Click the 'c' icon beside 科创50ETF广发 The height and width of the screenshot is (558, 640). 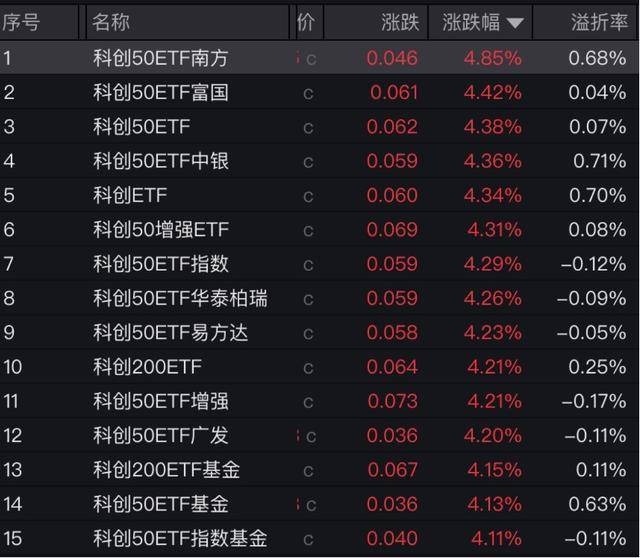tap(311, 436)
